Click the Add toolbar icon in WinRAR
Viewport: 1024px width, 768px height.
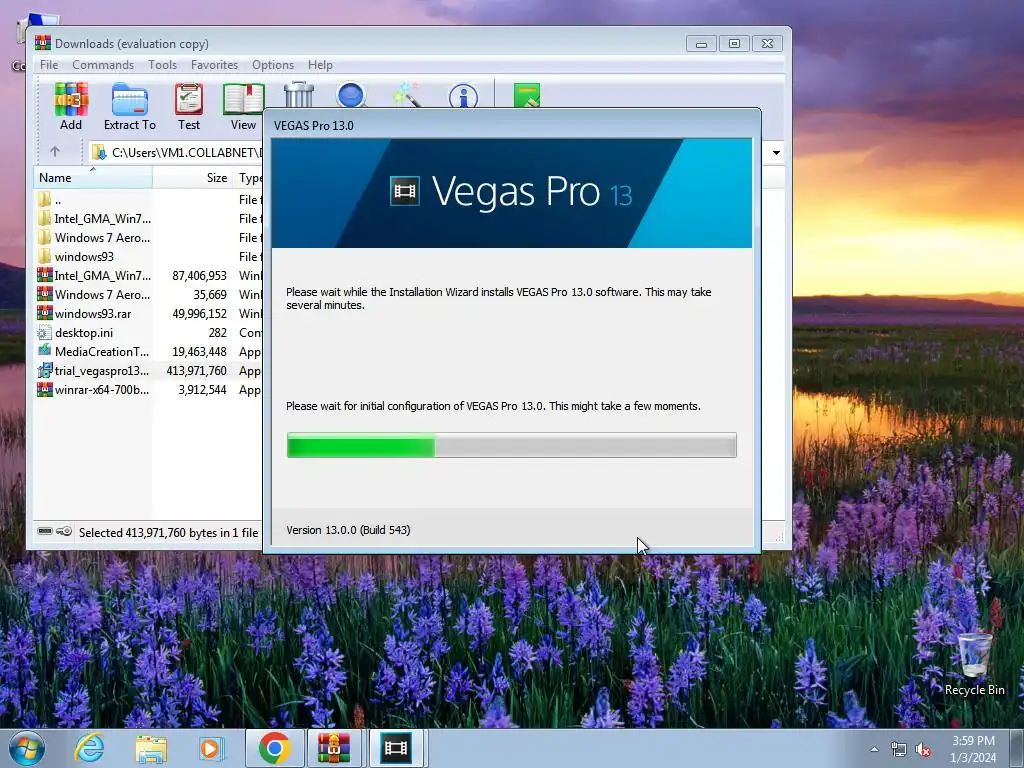pyautogui.click(x=71, y=106)
